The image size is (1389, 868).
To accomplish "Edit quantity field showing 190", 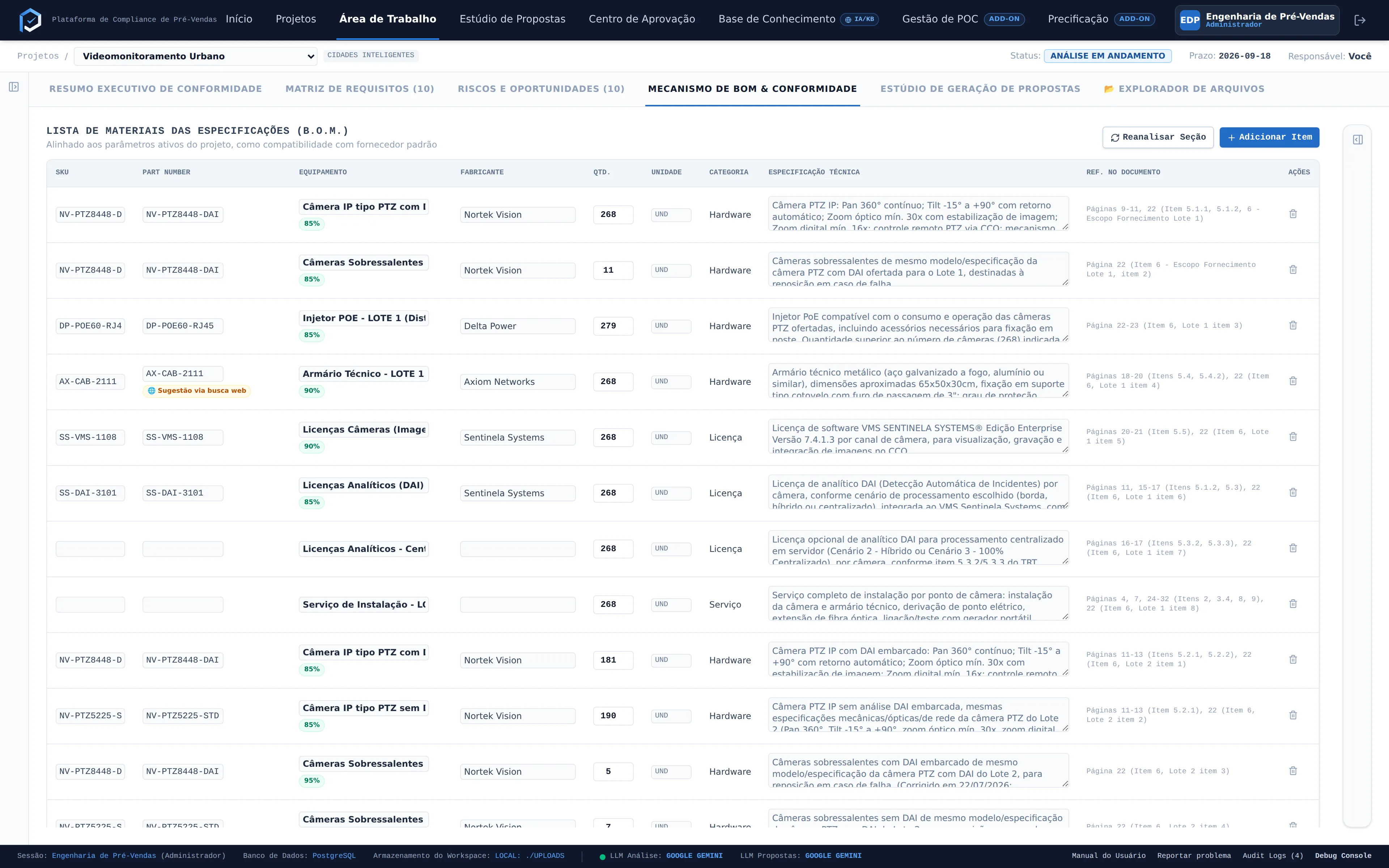I will click(613, 716).
